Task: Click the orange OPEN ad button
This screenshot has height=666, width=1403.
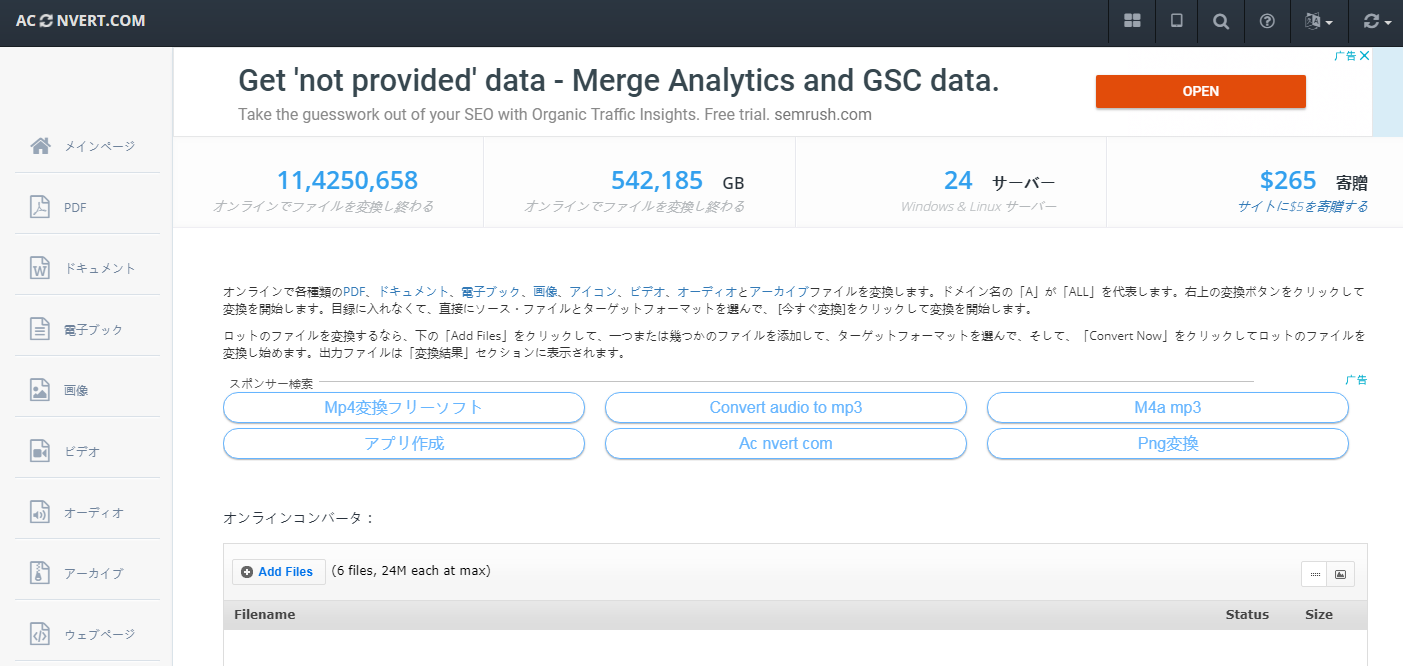Action: coord(1200,91)
